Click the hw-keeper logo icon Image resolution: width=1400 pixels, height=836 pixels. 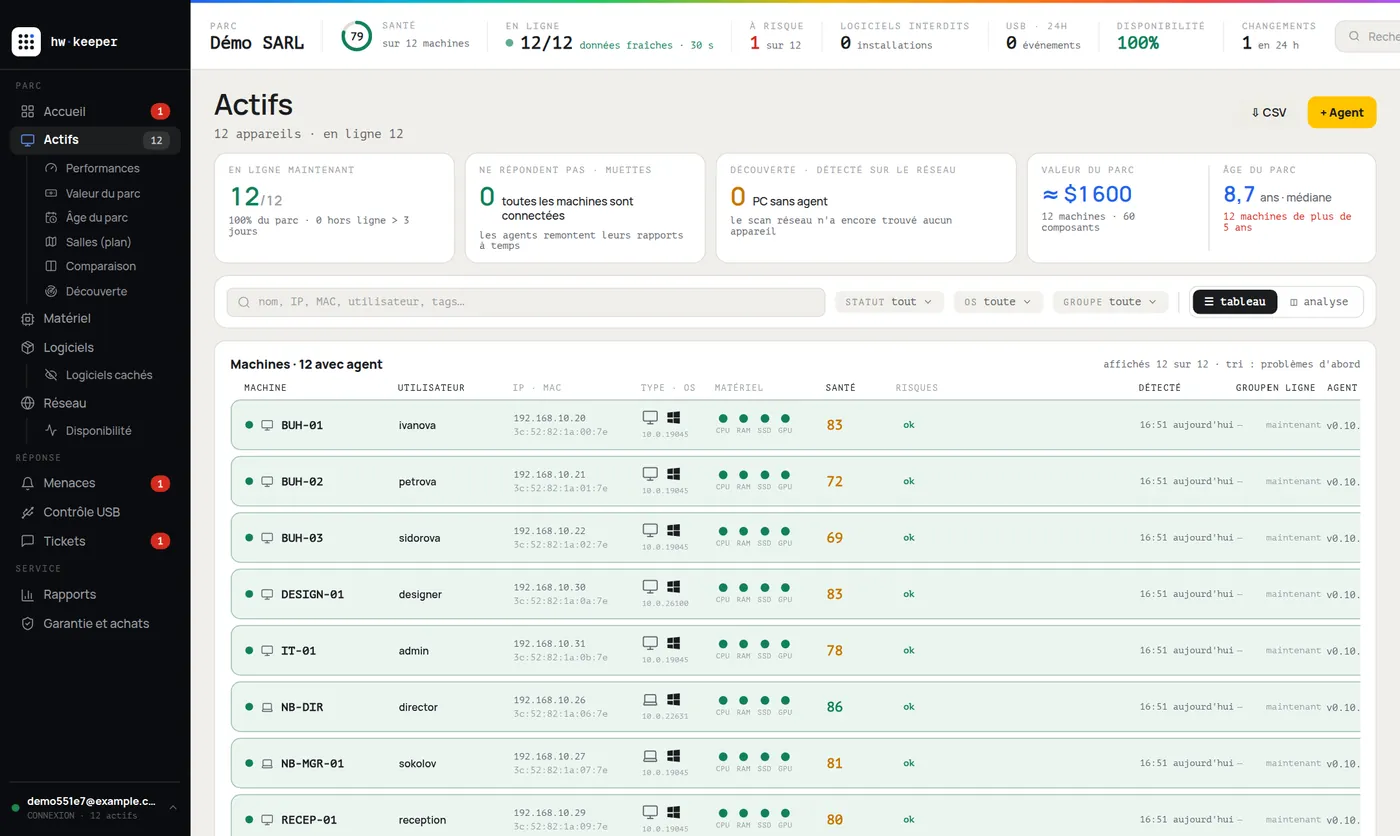[x=26, y=42]
